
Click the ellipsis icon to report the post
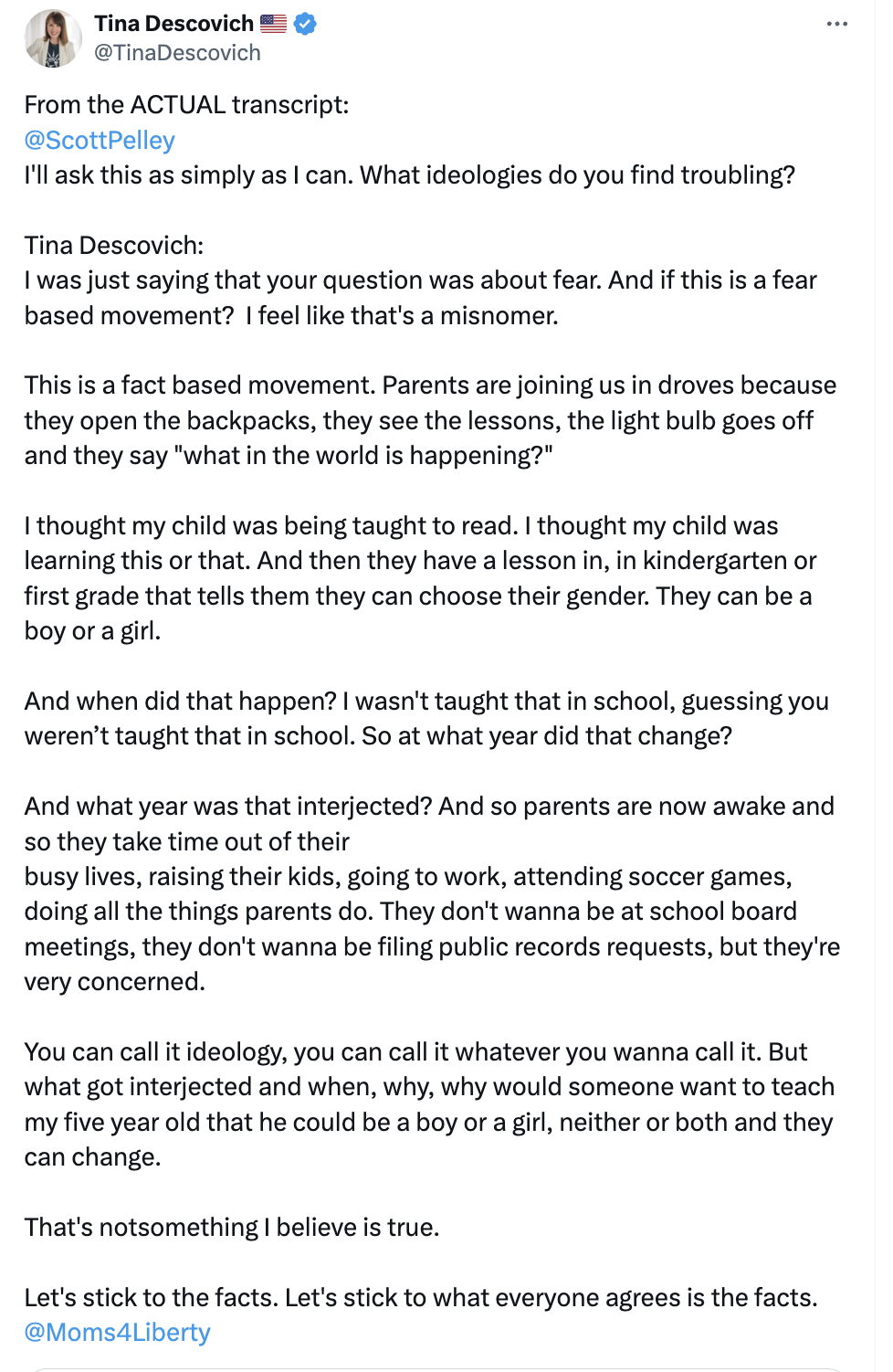[836, 24]
